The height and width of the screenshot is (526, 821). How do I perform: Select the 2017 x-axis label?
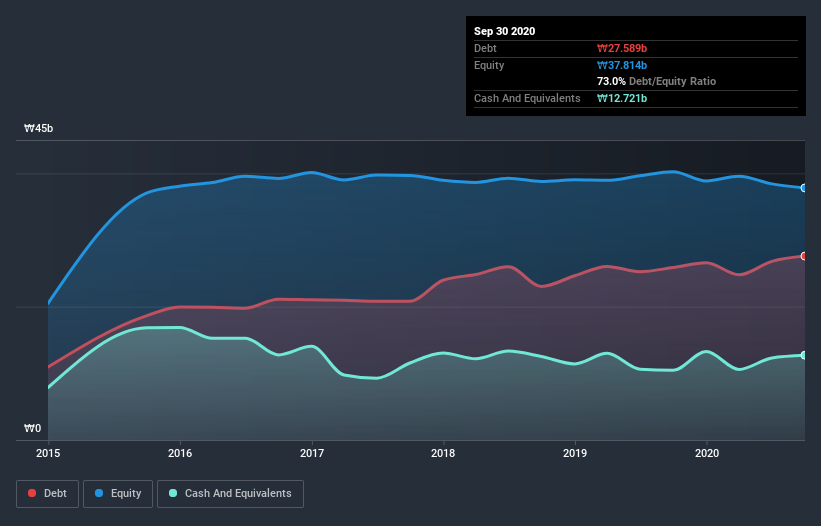(x=312, y=453)
